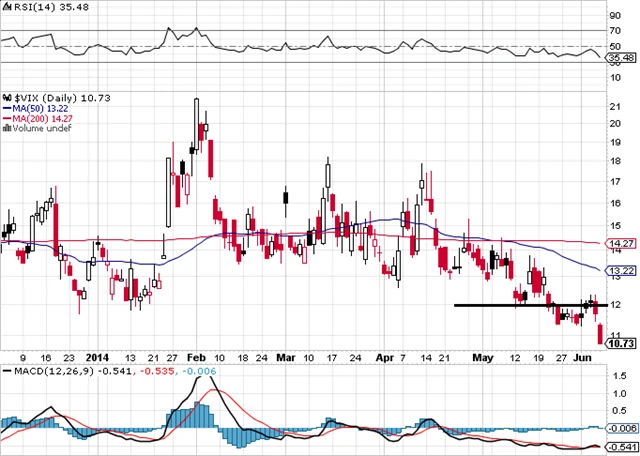Viewport: 640px width, 456px height.
Task: Click the final red candle in June
Action: (x=600, y=335)
